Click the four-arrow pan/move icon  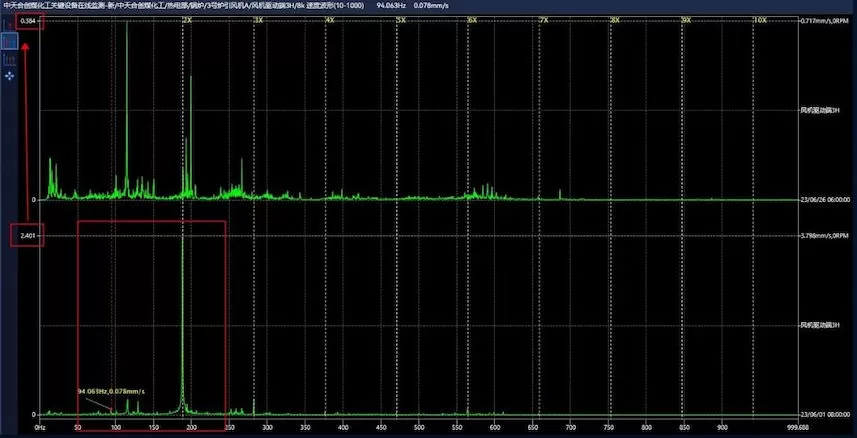11,75
